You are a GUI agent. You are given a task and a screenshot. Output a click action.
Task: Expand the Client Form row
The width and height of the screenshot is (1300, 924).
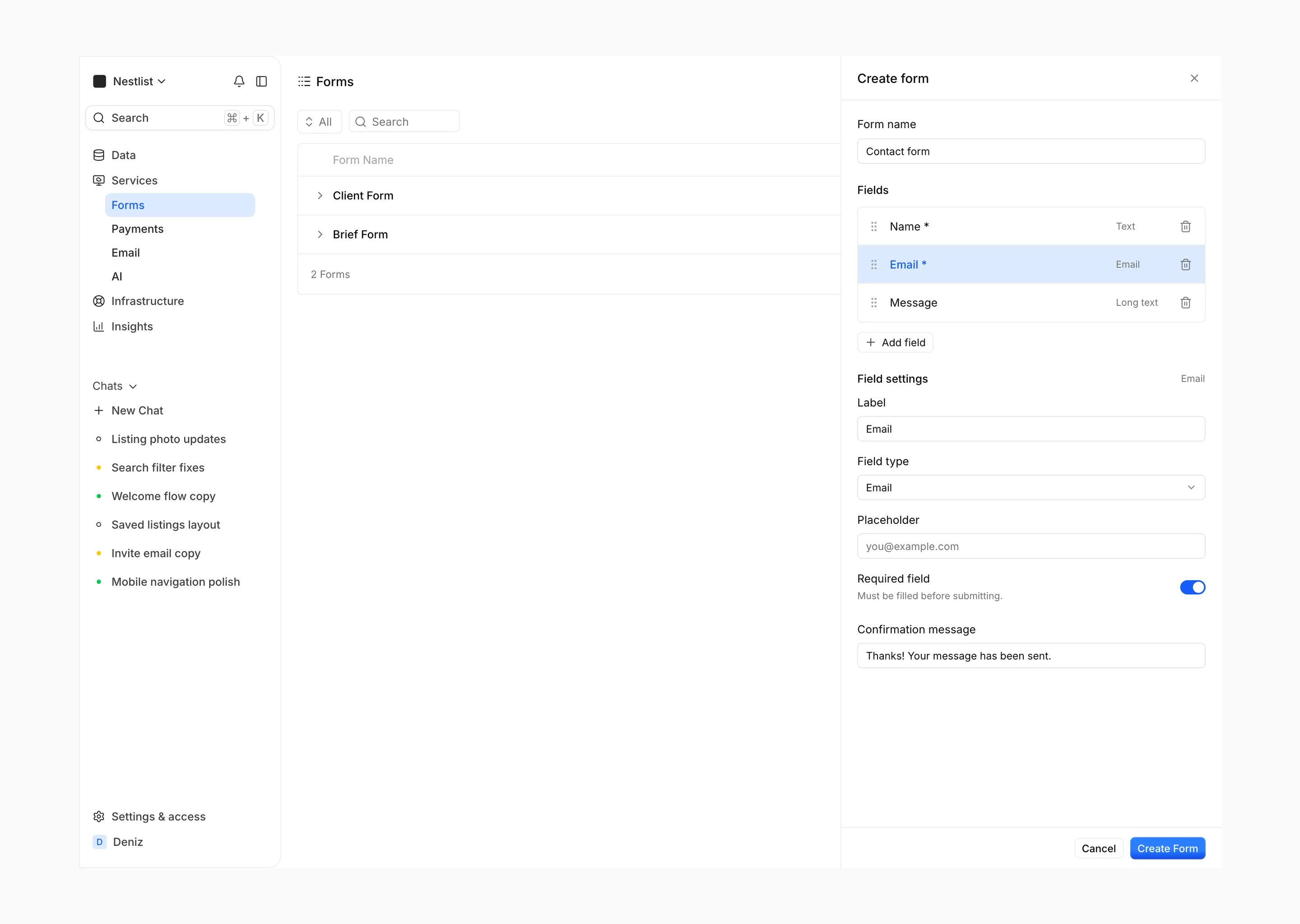[320, 195]
